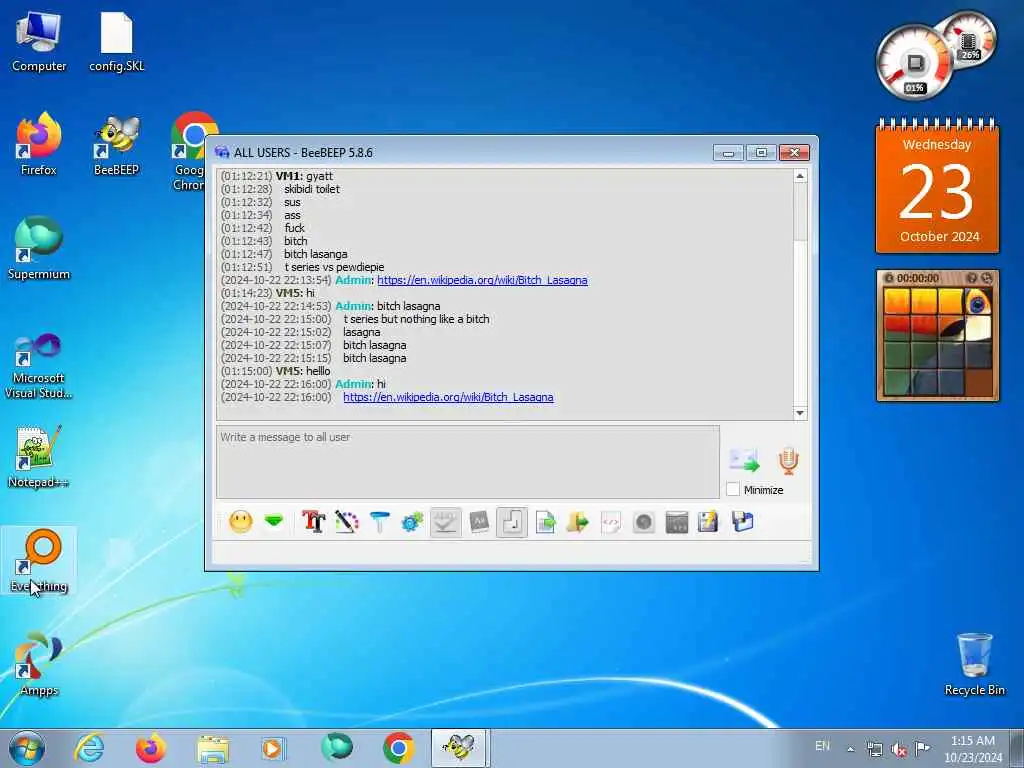Open the Action Center flag icon
The height and width of the screenshot is (768, 1024).
[x=922, y=748]
